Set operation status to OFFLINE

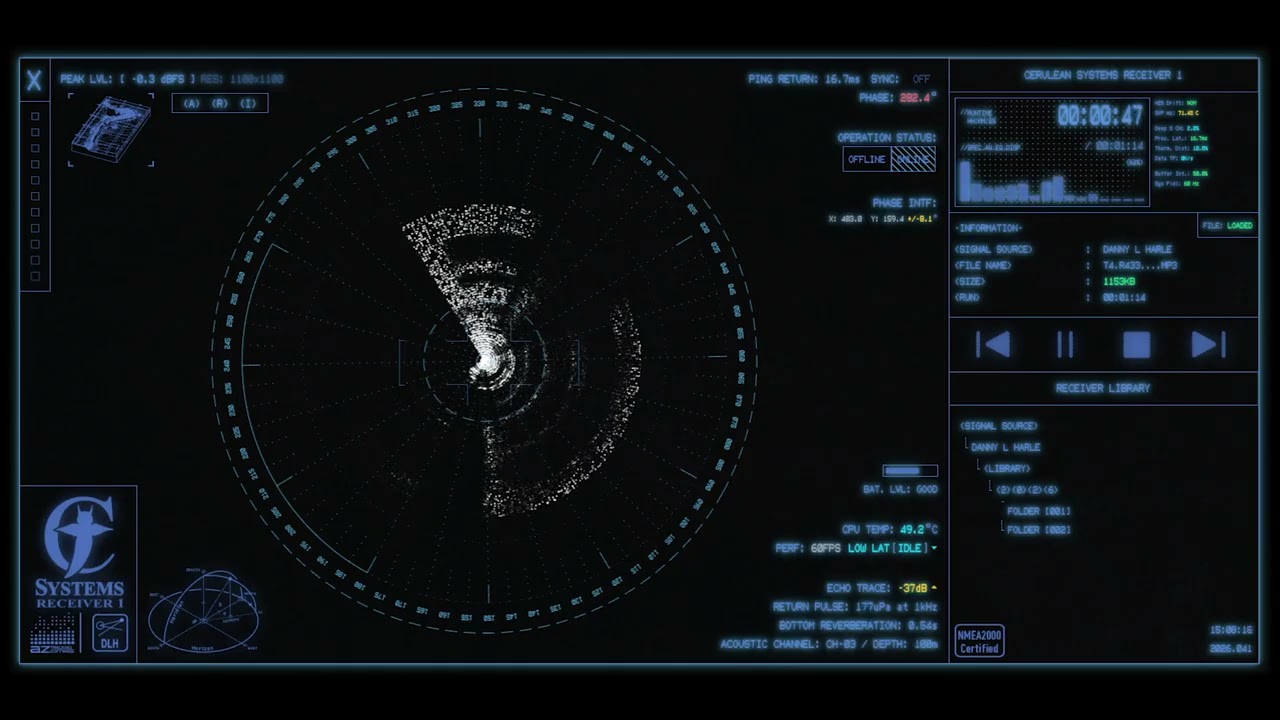point(866,159)
